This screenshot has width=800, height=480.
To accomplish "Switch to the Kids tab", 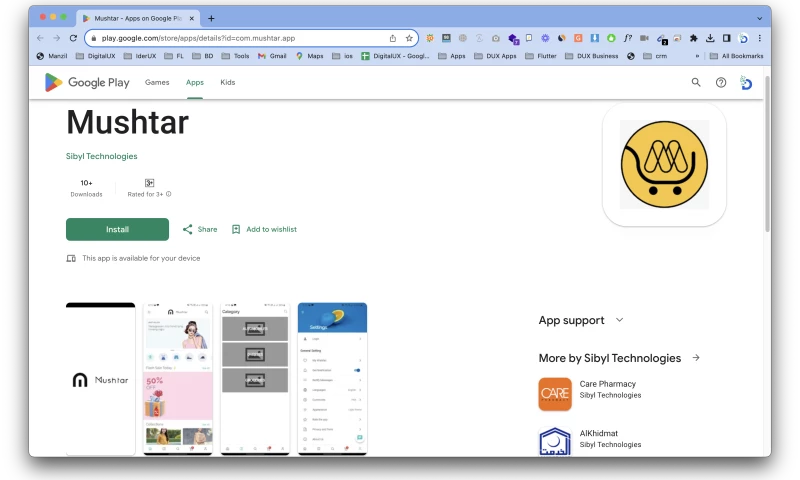I will click(x=228, y=82).
